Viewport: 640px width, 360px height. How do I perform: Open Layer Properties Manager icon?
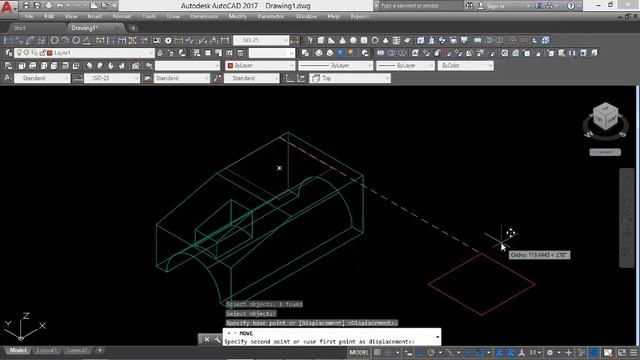coord(9,53)
